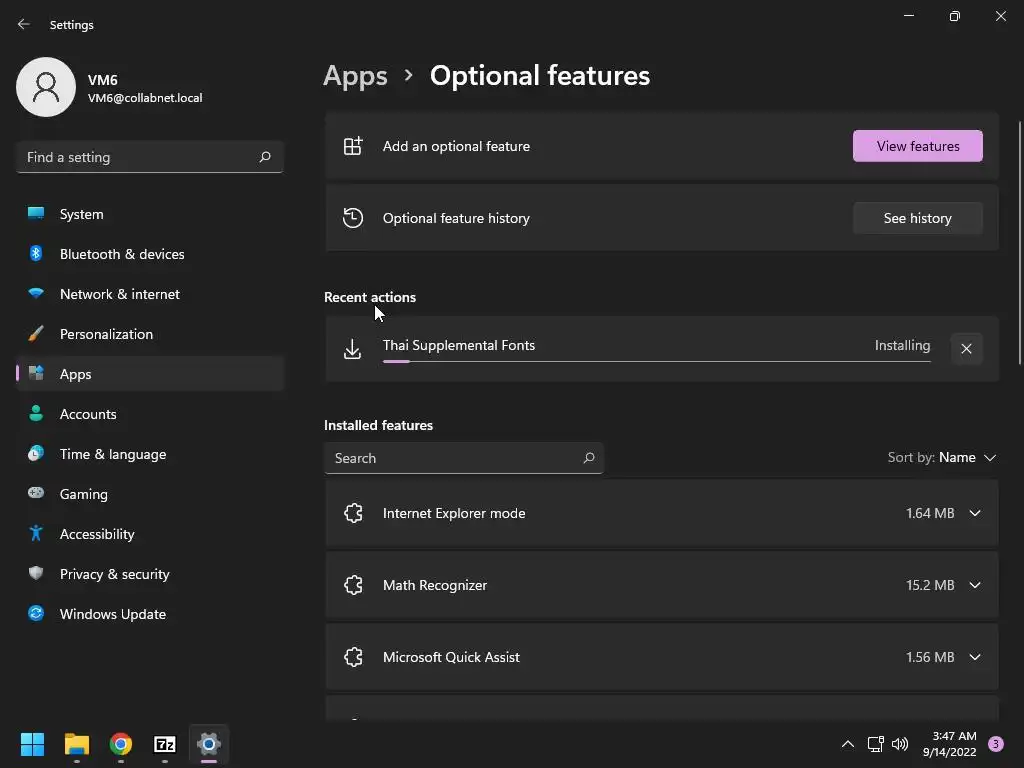Click the Settings back arrow icon
The width and height of the screenshot is (1024, 768).
click(24, 24)
